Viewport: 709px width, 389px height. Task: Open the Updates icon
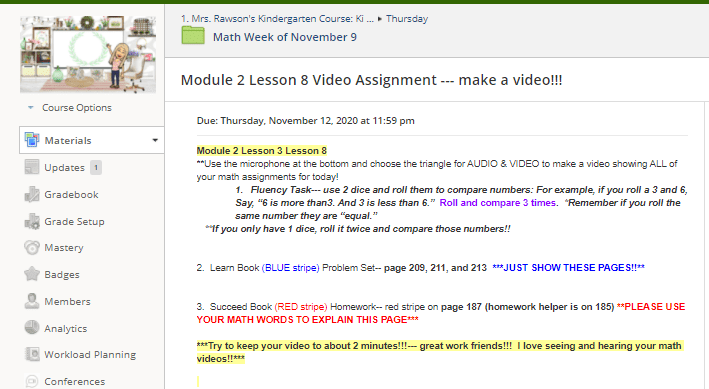pos(32,167)
